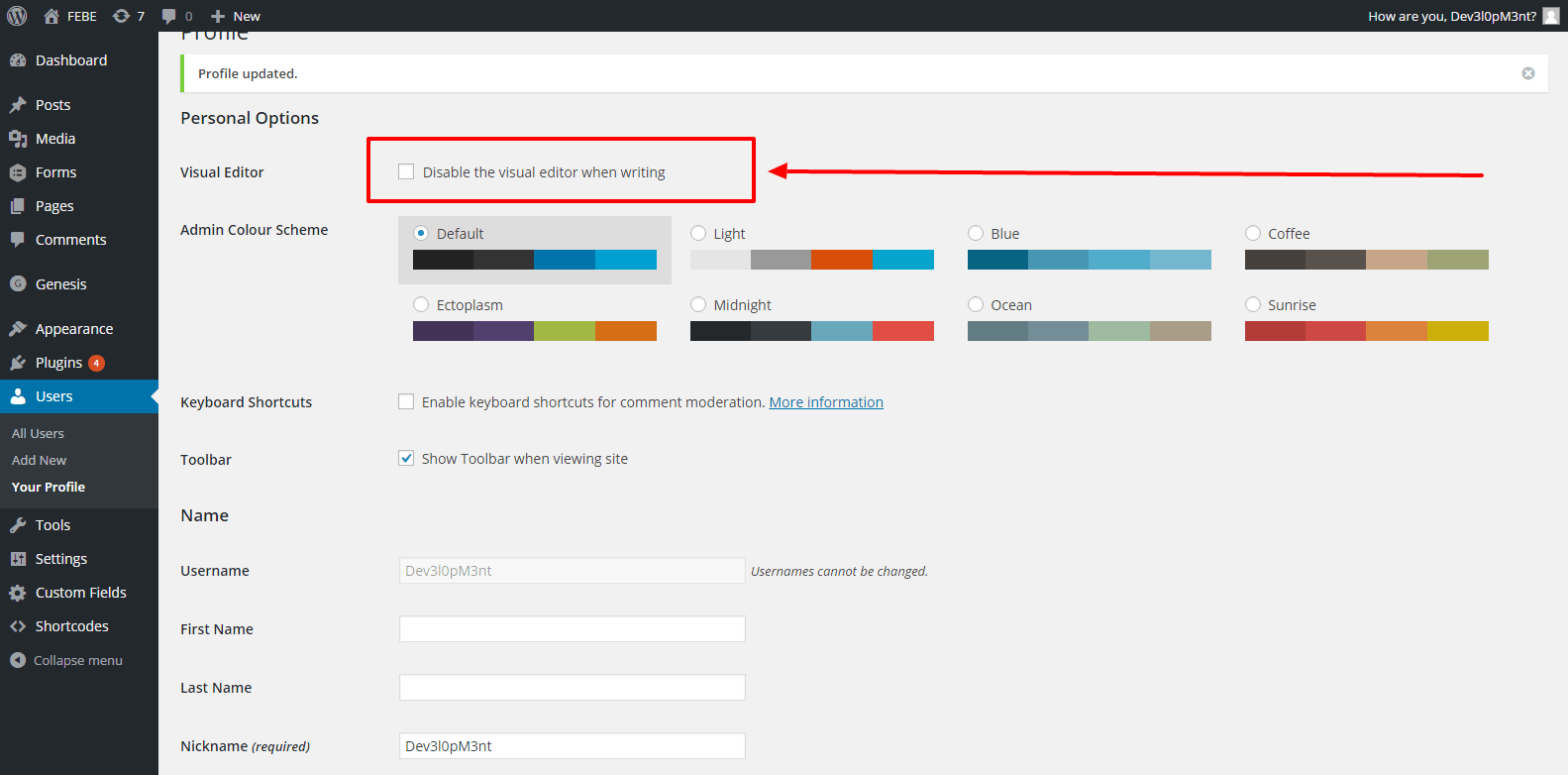This screenshot has width=1568, height=775.
Task: Click the Collapse menu arrow icon
Action: [x=18, y=660]
